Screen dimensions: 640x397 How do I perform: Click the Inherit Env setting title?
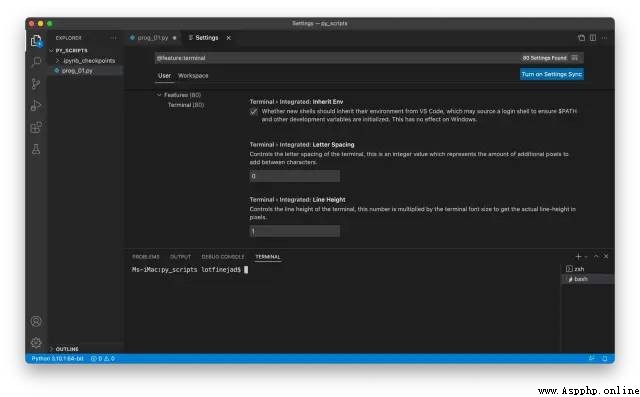pyautogui.click(x=296, y=102)
